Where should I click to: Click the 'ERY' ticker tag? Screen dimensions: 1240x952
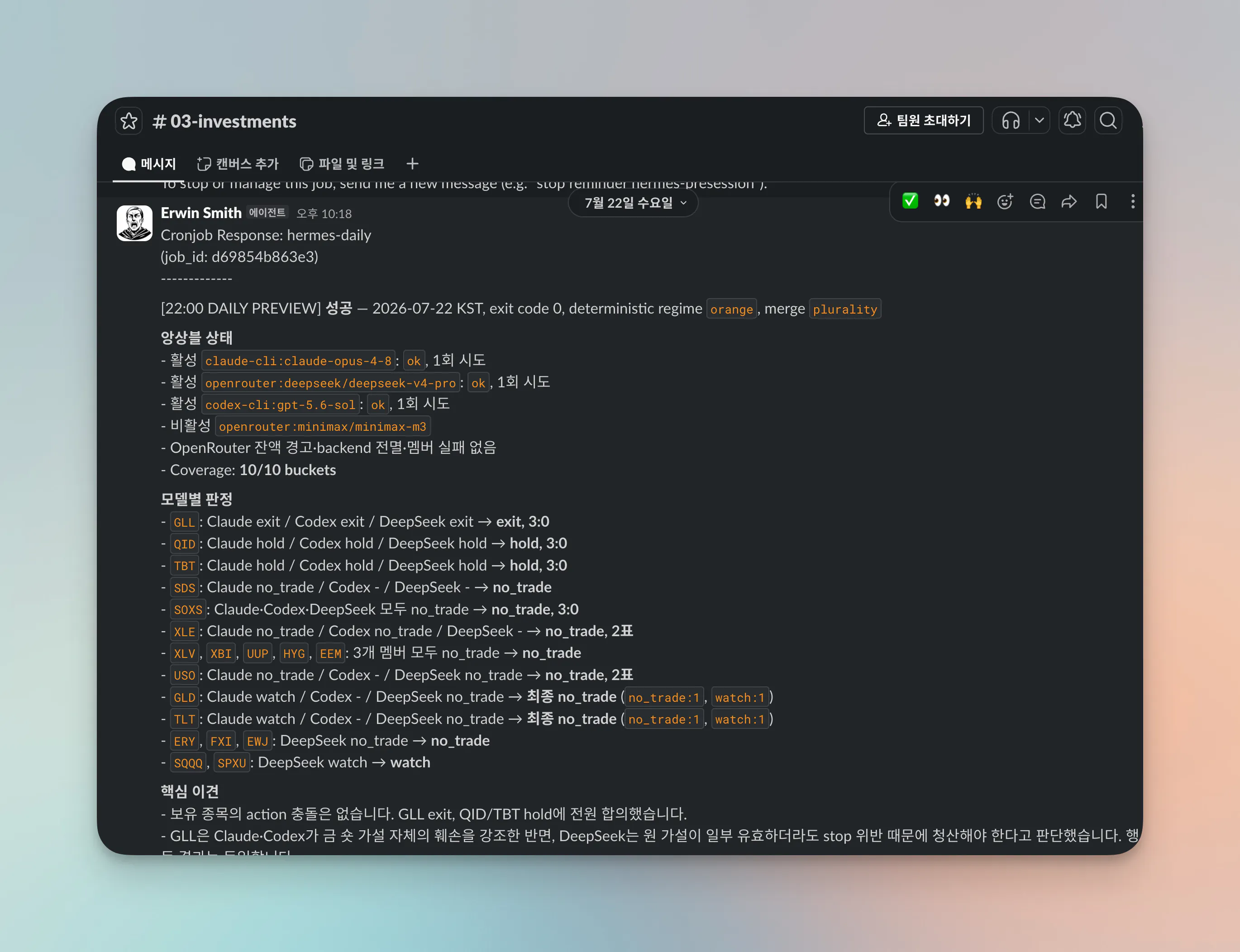184,742
